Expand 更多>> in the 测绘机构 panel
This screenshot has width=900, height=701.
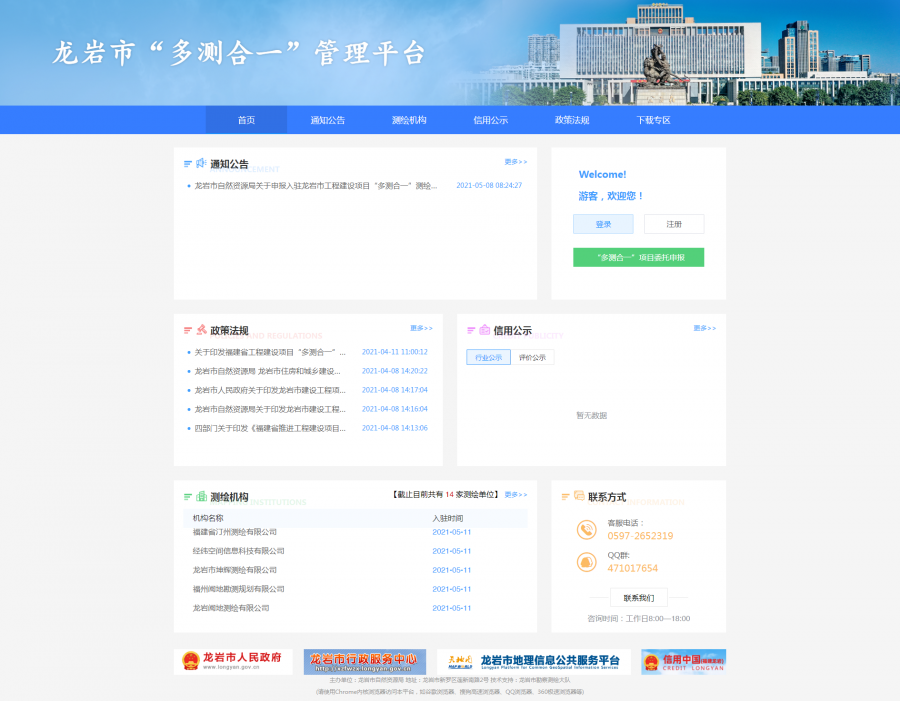[x=515, y=495]
